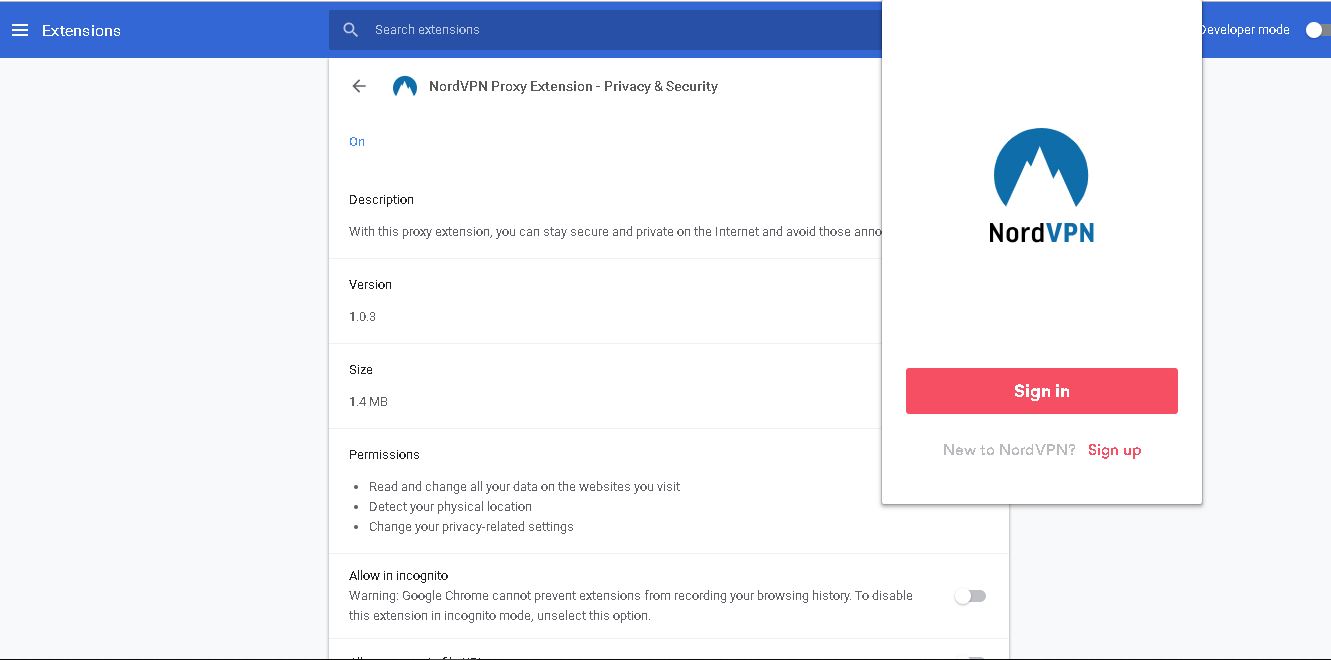The image size is (1331, 660).
Task: Click the Size heading
Action: coord(361,370)
